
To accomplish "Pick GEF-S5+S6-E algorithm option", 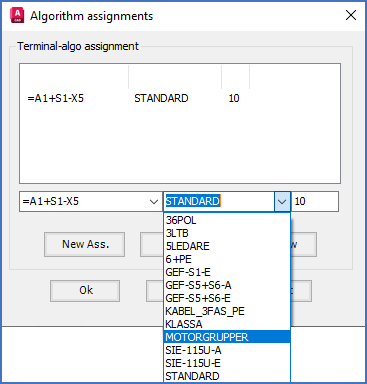I will [x=227, y=298].
